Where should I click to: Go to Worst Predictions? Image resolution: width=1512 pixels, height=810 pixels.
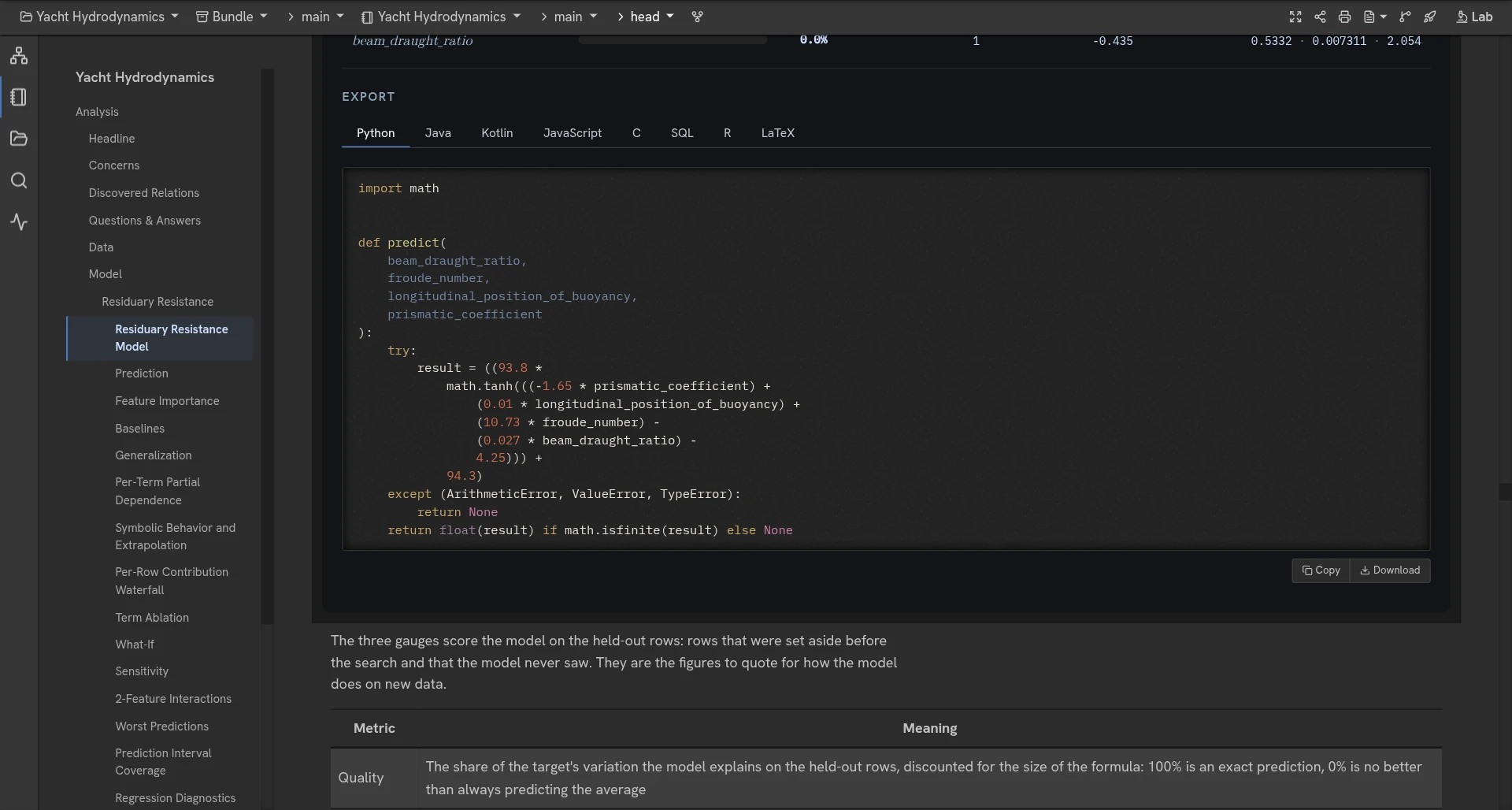tap(162, 726)
